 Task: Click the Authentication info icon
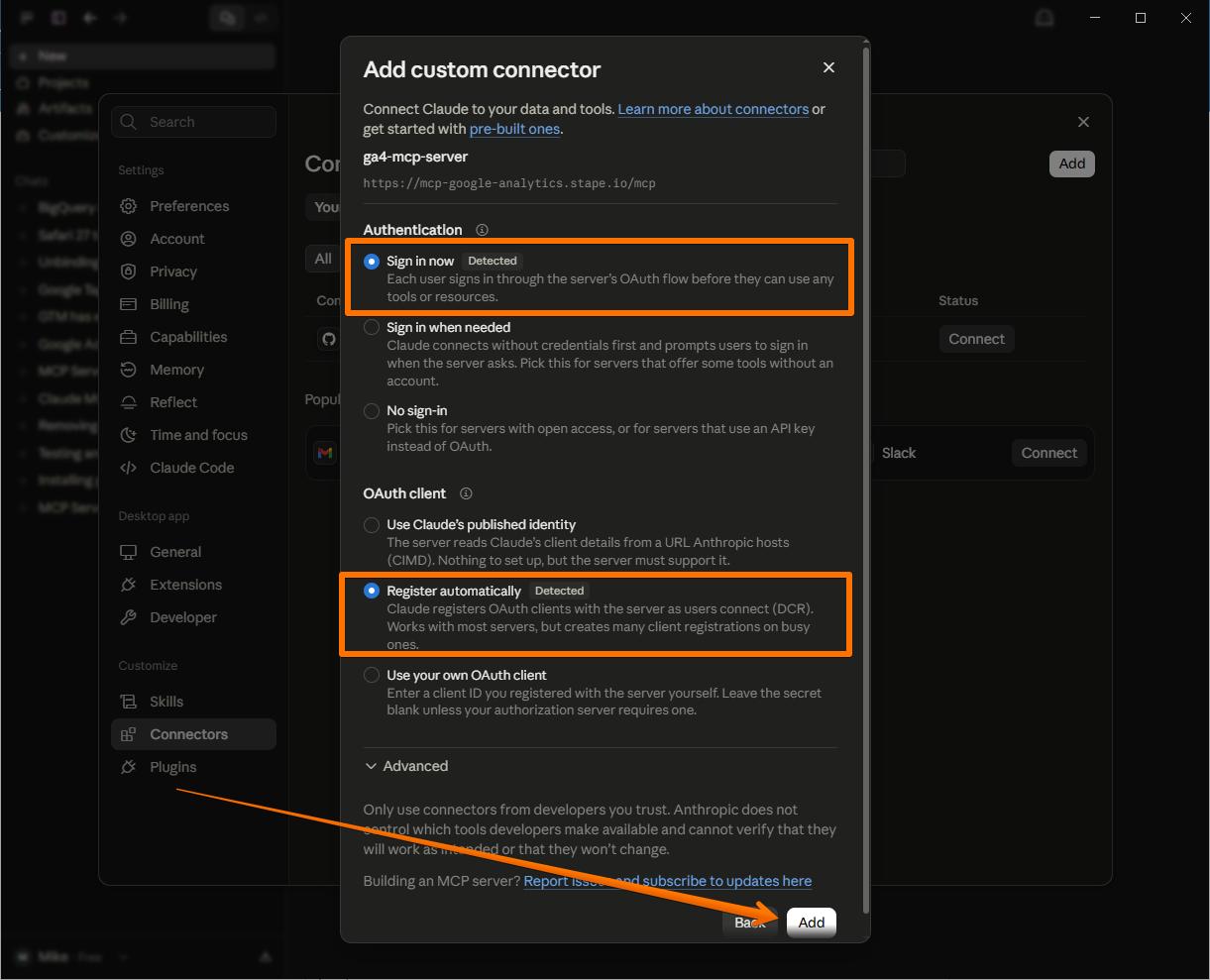[x=482, y=230]
